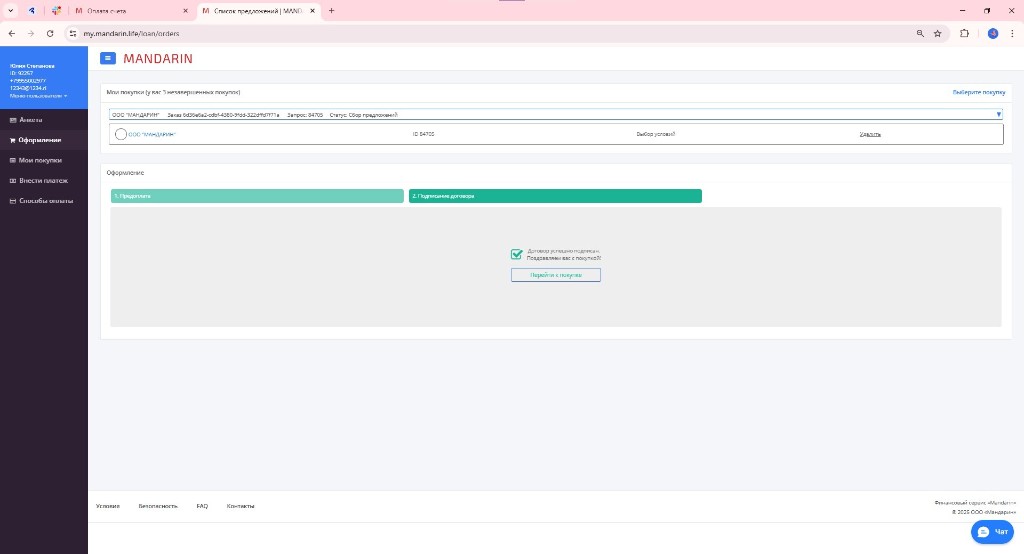Expand the order selection dropdown arrow

(x=998, y=115)
